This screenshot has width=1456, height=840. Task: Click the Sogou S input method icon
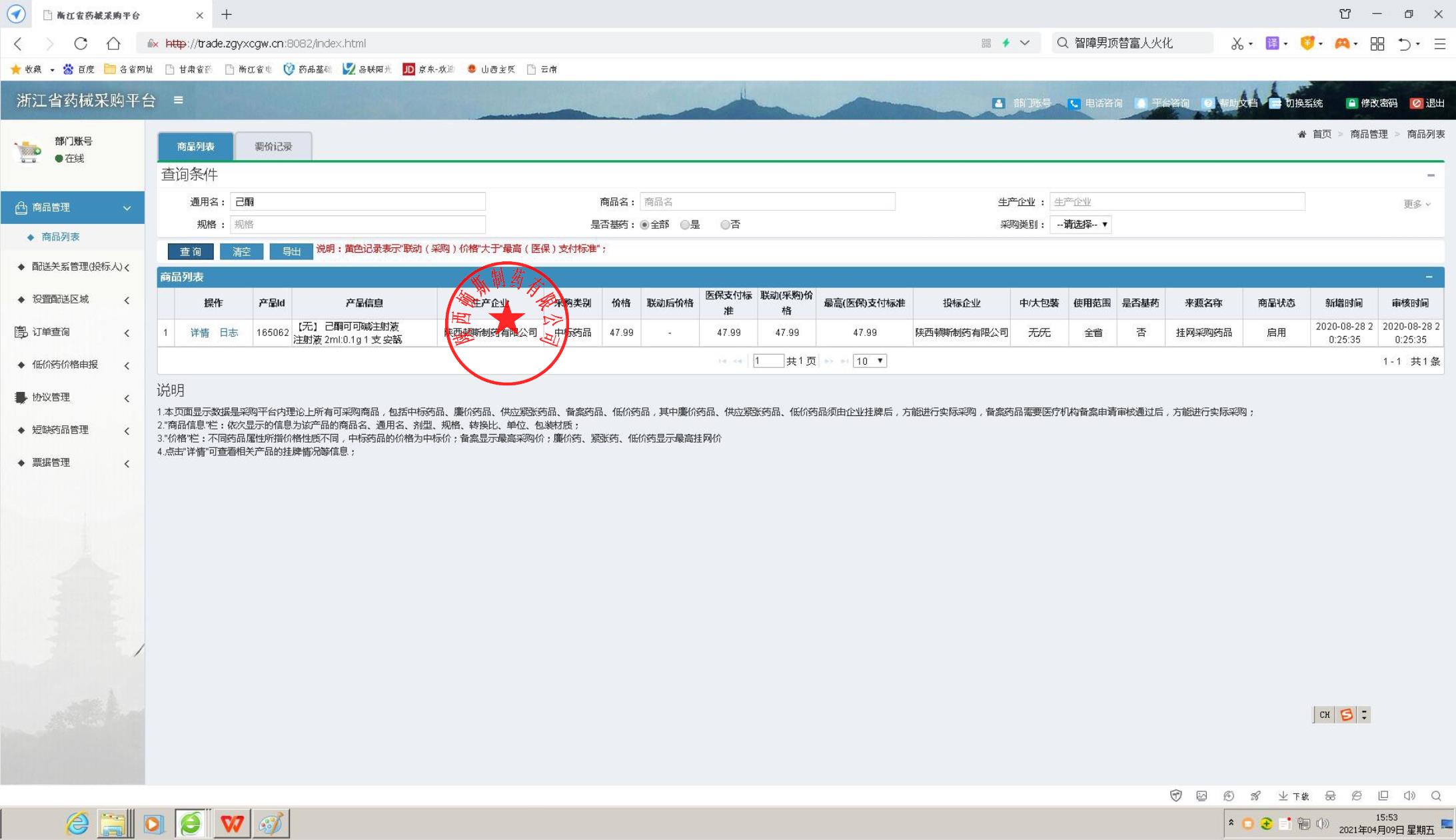[x=1346, y=715]
